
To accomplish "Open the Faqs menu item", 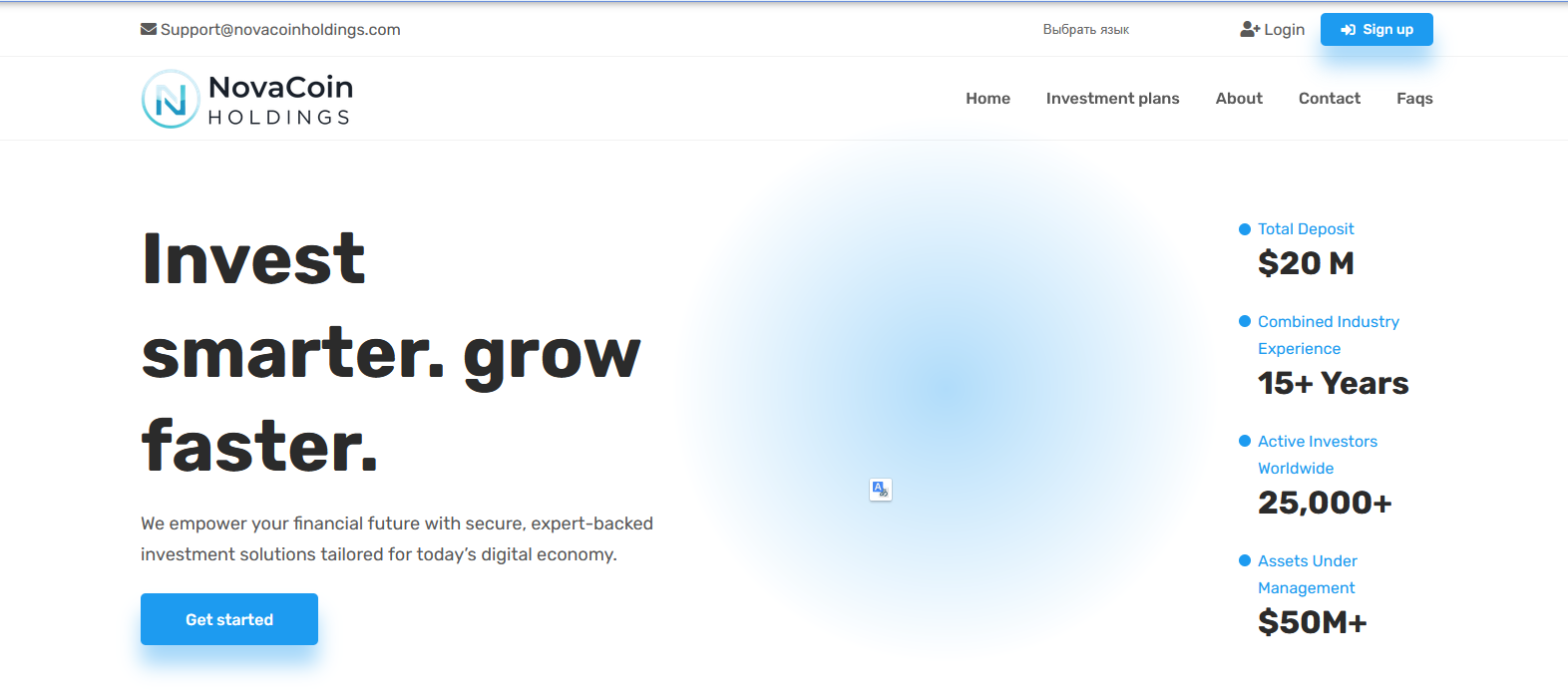I will (x=1414, y=99).
